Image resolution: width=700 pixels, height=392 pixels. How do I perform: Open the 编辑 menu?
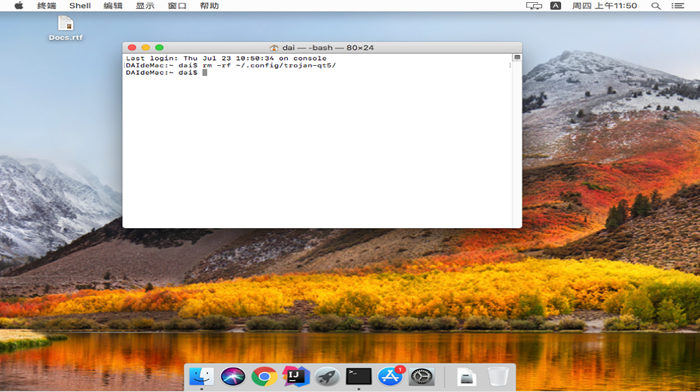pyautogui.click(x=112, y=6)
